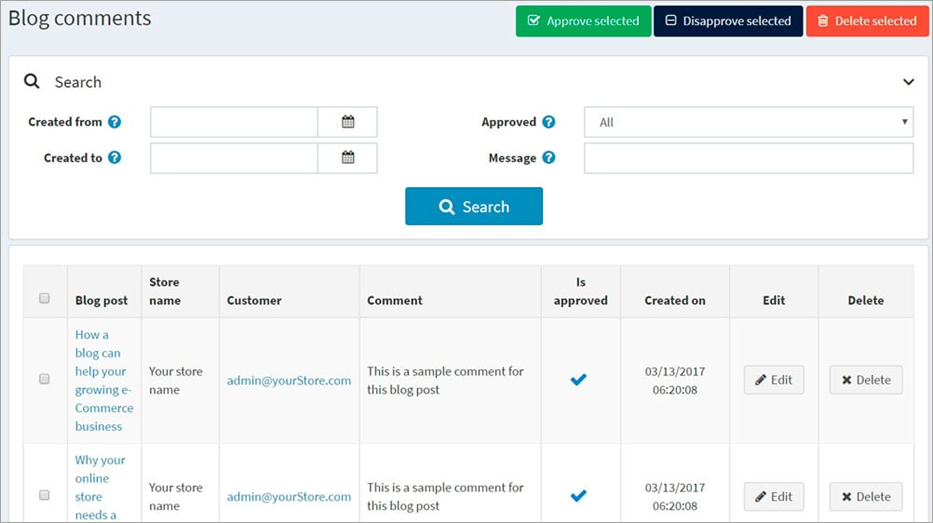Click help icon beside Created to label
933x523 pixels.
(x=115, y=158)
